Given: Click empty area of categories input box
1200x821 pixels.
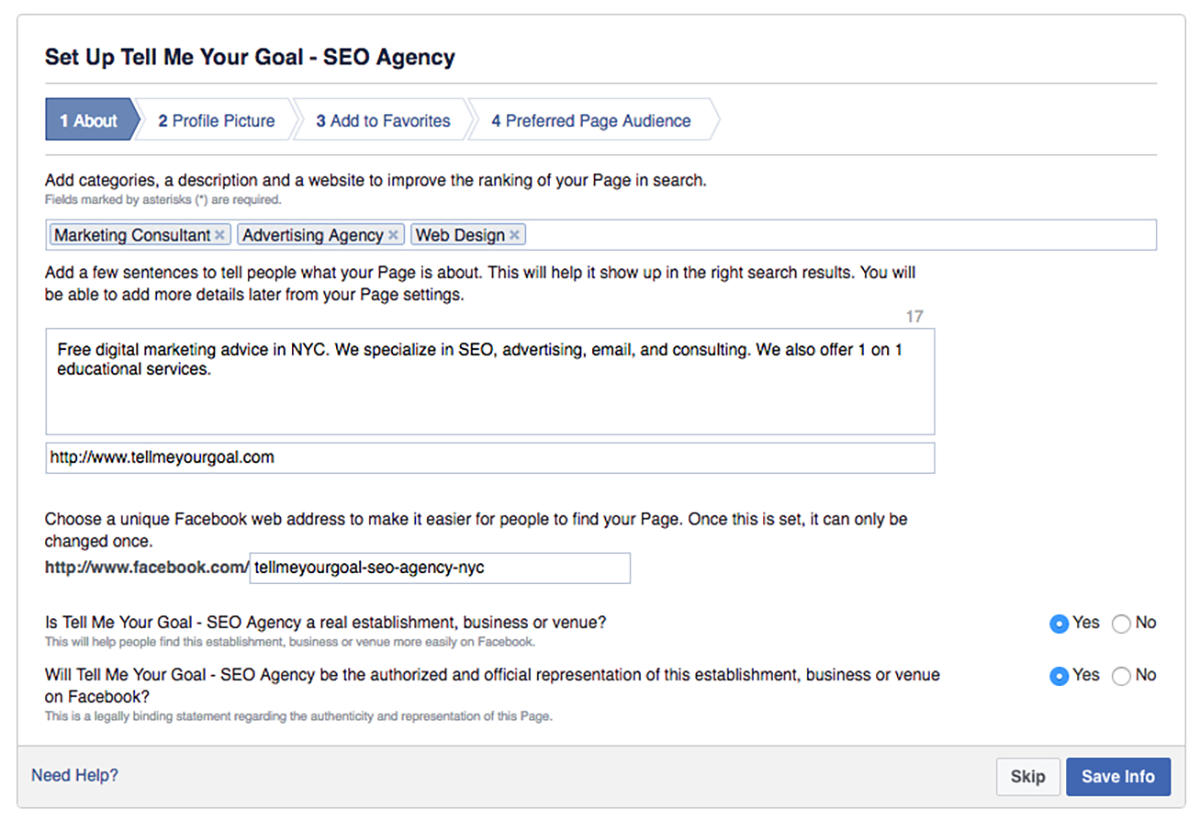Looking at the screenshot, I should [x=840, y=235].
